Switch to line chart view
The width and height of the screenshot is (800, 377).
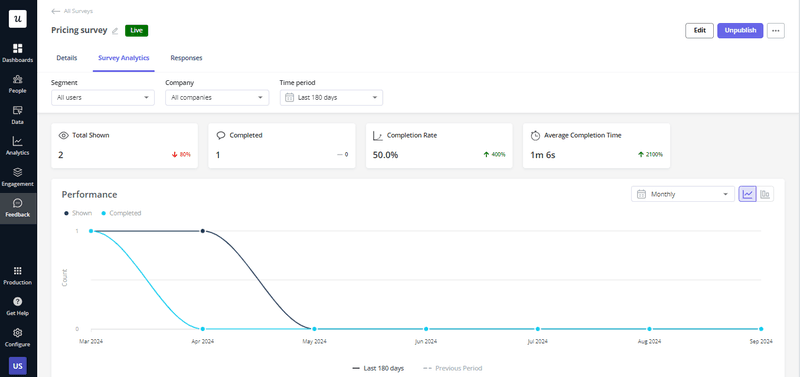point(747,194)
